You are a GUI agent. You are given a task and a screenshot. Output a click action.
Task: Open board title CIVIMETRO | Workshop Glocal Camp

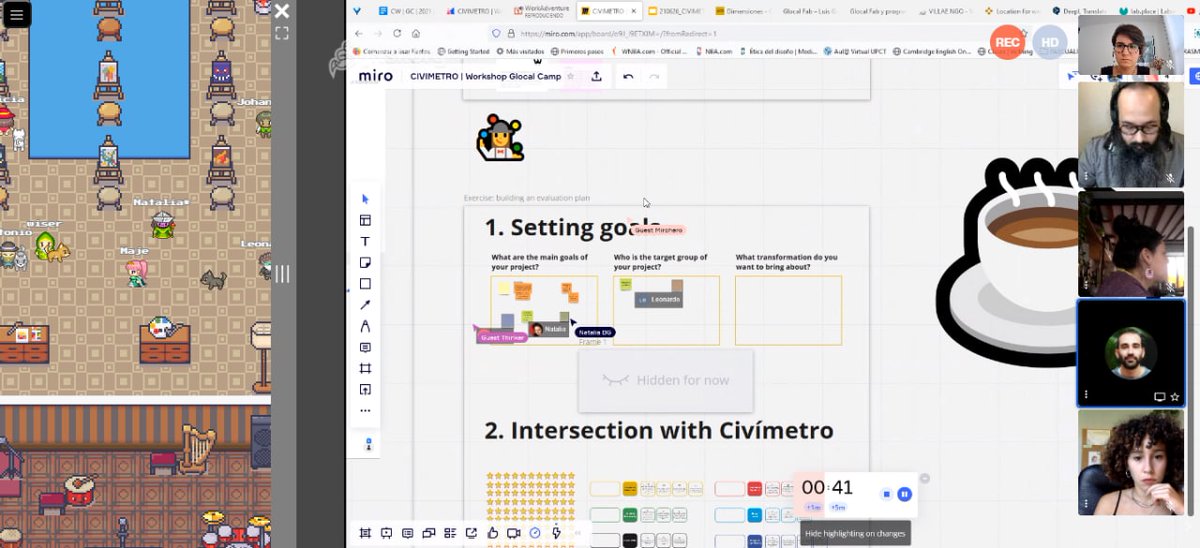(484, 76)
